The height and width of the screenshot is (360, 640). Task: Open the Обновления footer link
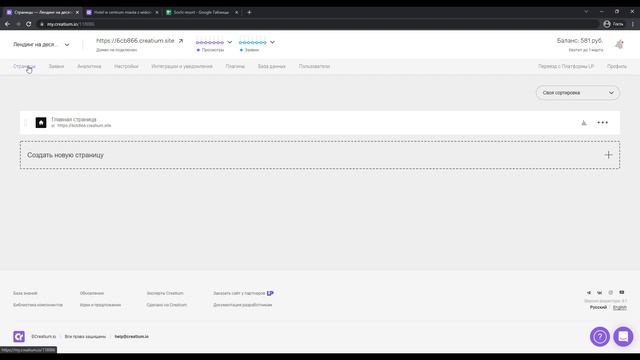pos(92,293)
